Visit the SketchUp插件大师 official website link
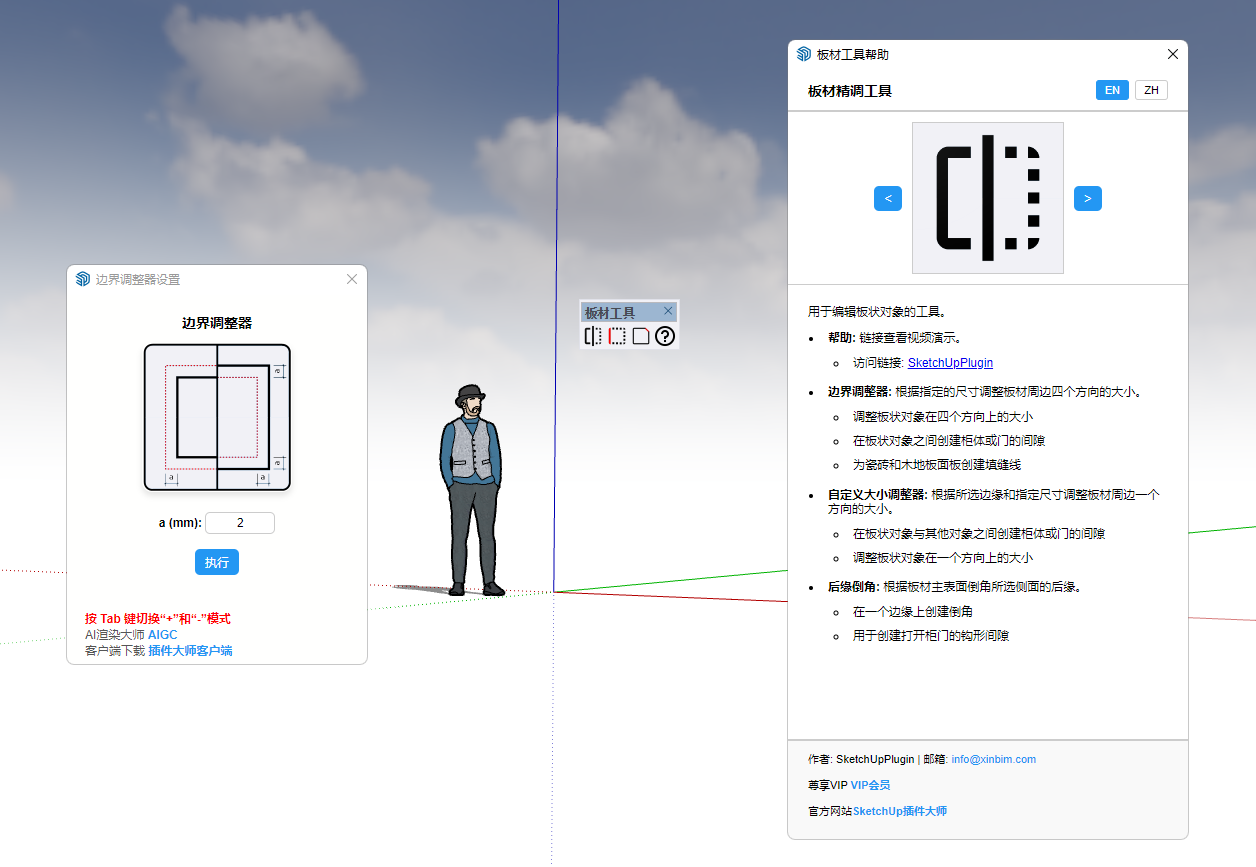1256x867 pixels. point(899,811)
